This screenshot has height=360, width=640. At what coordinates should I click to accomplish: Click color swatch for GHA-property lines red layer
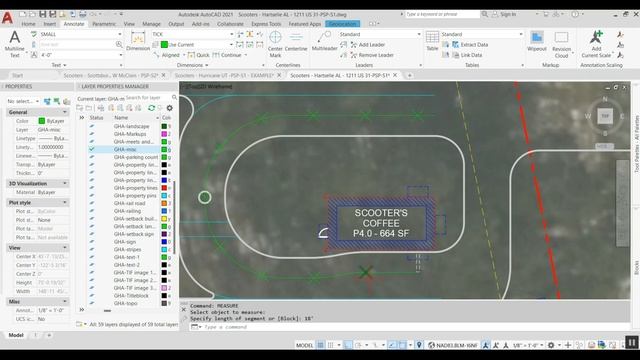[164, 188]
